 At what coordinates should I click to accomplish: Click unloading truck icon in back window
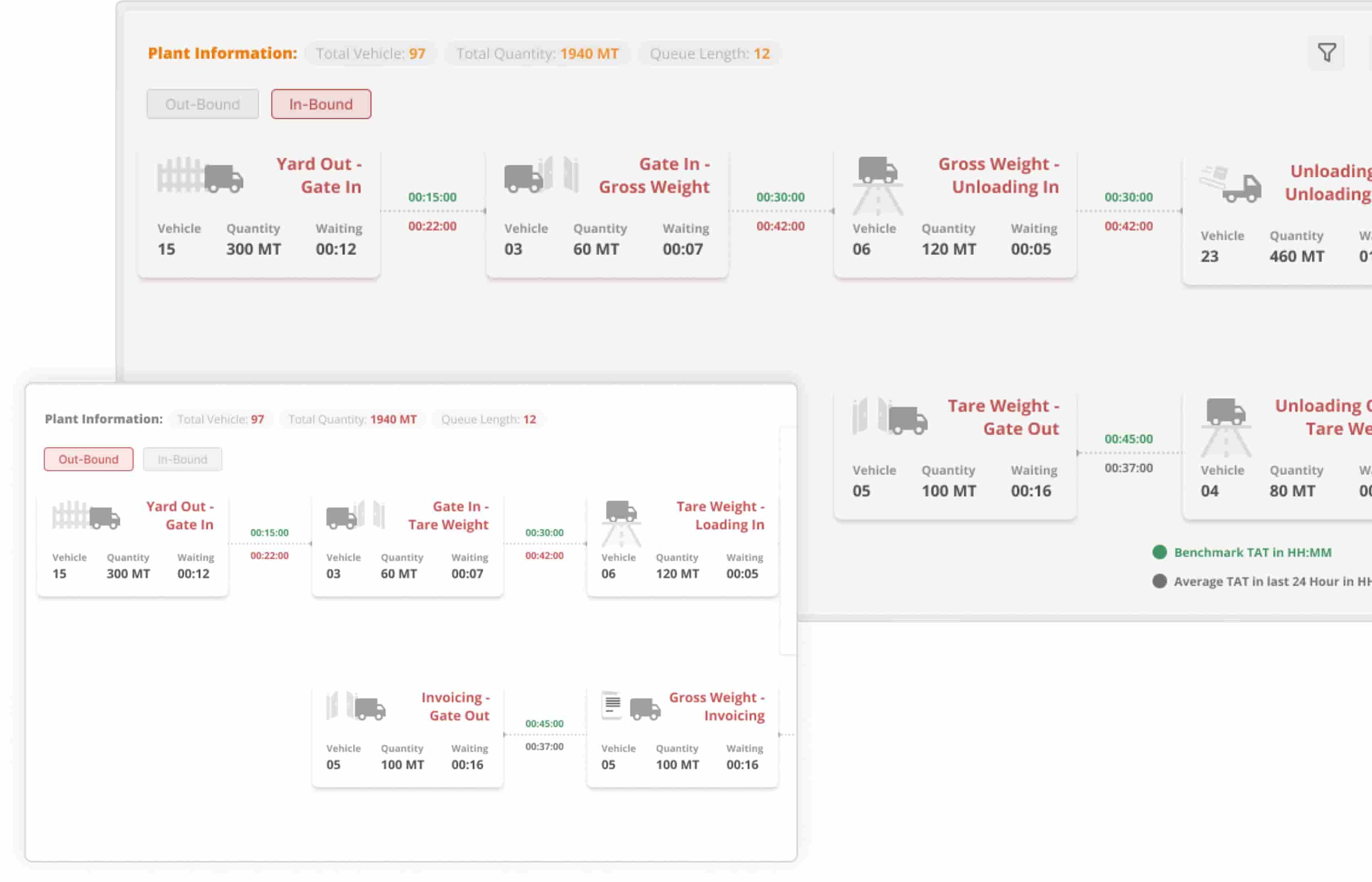[x=1231, y=183]
